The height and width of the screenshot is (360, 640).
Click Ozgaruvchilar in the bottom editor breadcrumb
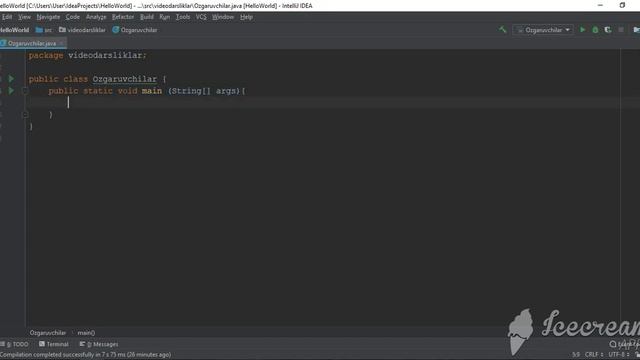47,333
